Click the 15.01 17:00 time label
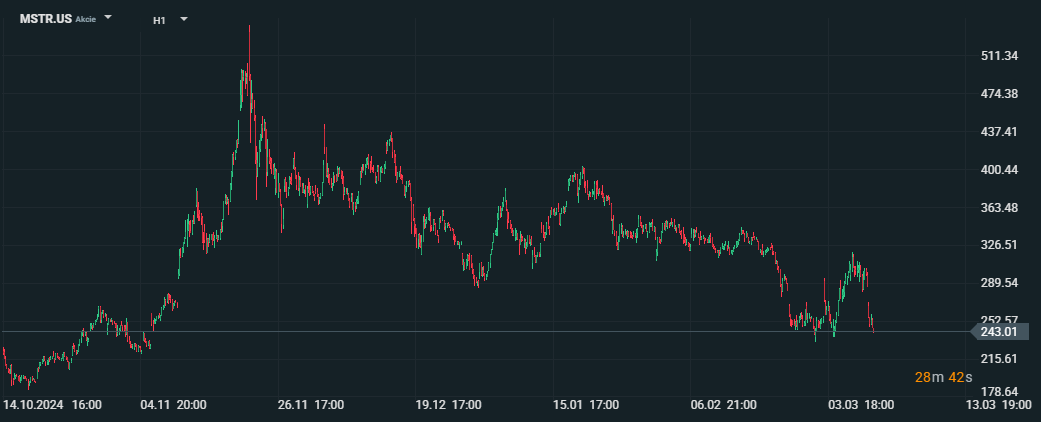 coord(586,405)
